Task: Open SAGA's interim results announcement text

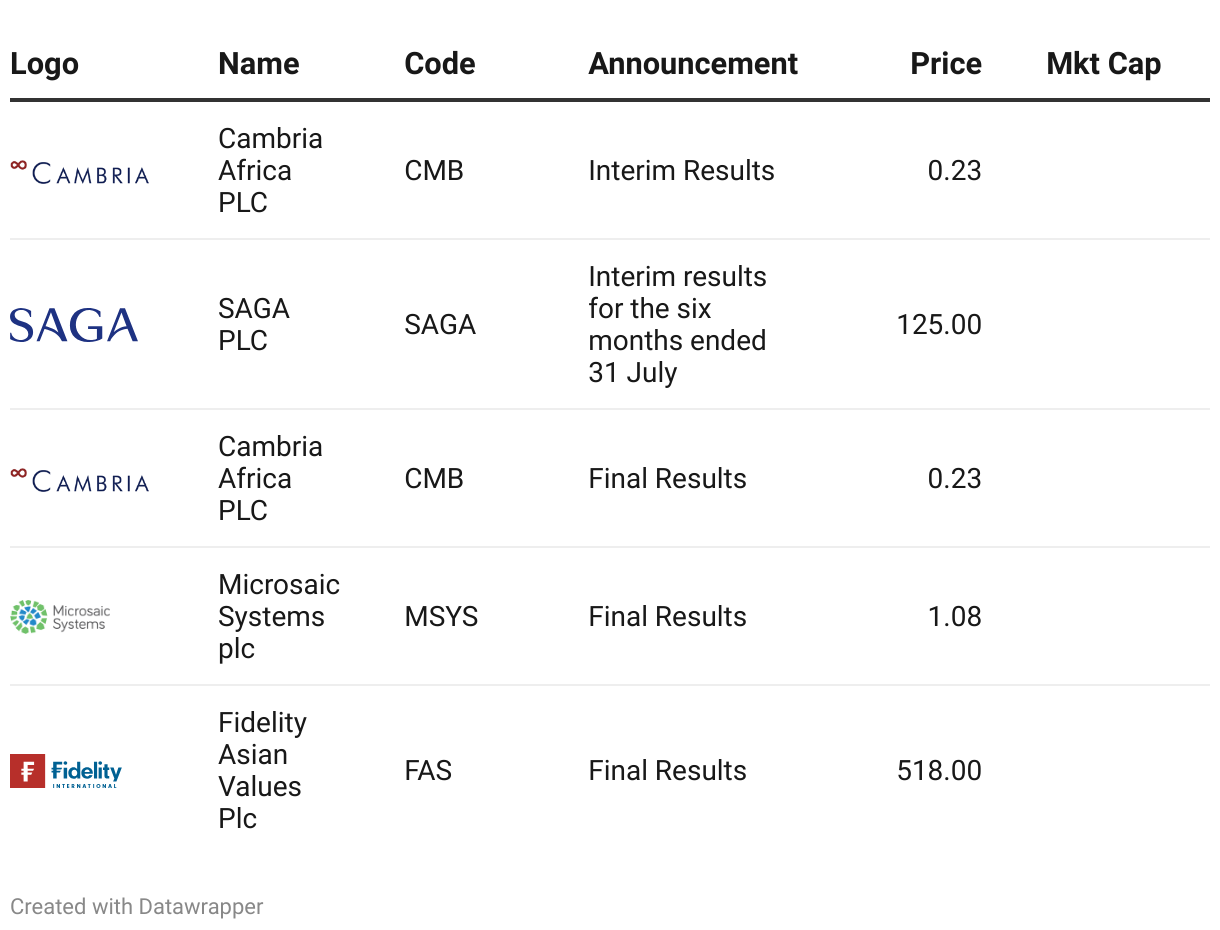Action: 677,325
